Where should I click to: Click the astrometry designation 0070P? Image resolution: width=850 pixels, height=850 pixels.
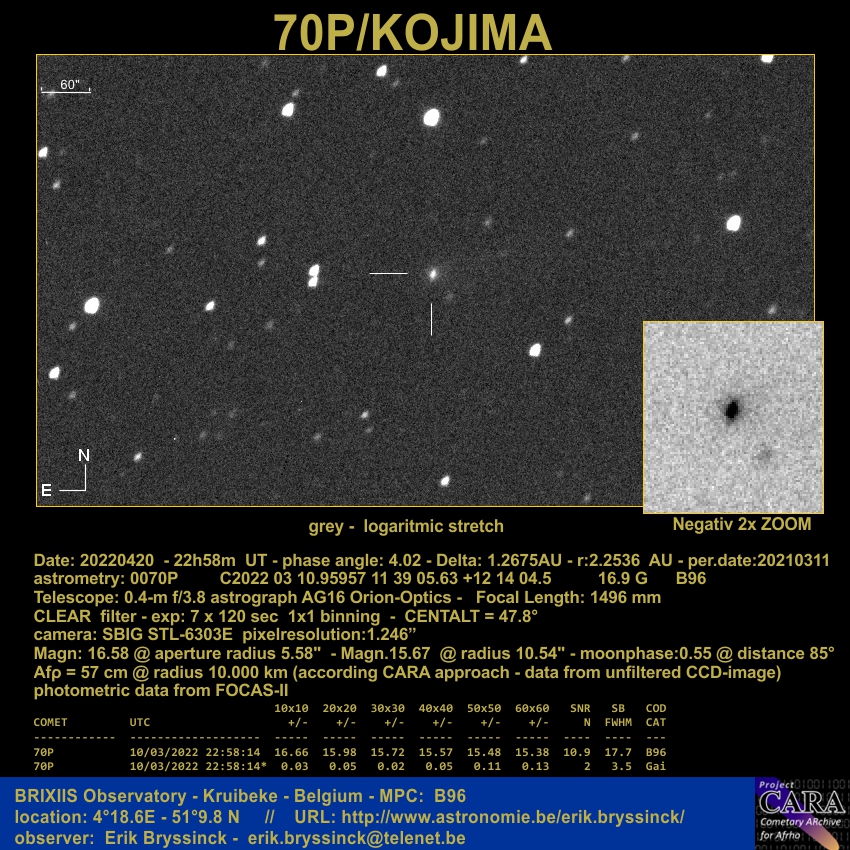(153, 578)
